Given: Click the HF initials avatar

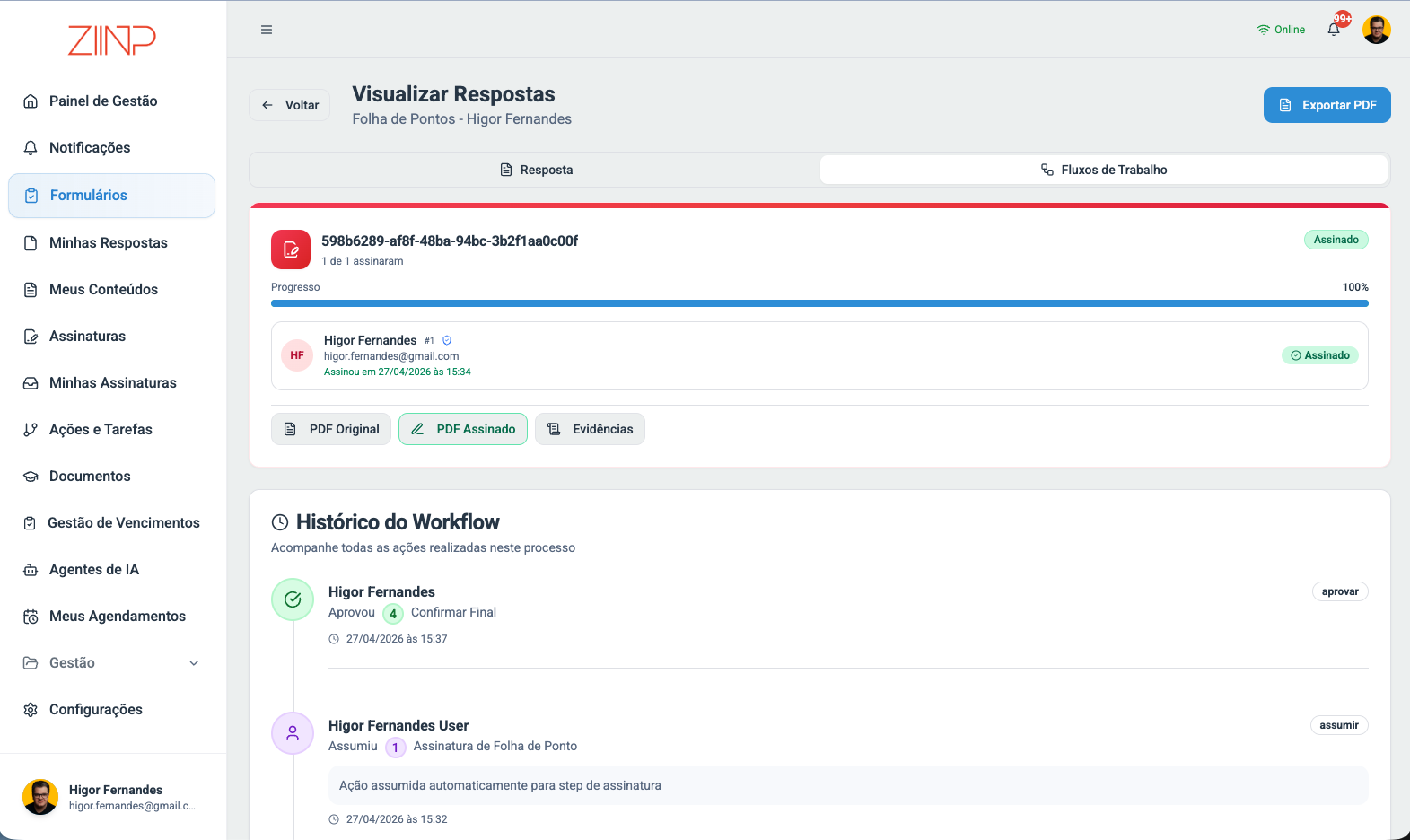Looking at the screenshot, I should (x=297, y=355).
